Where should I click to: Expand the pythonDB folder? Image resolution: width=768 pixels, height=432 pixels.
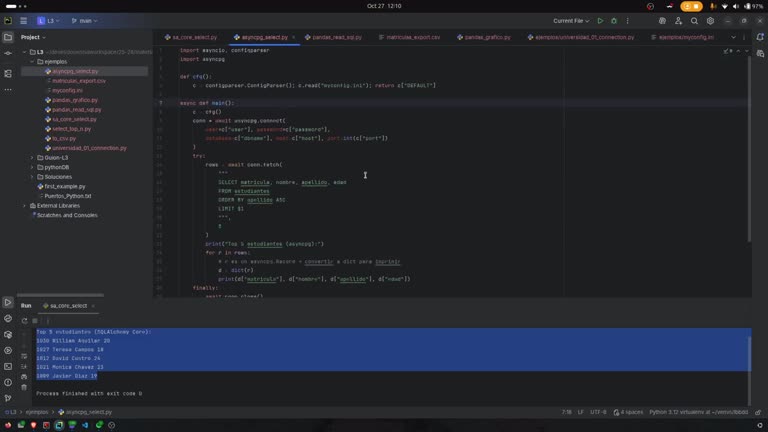pyautogui.click(x=32, y=167)
